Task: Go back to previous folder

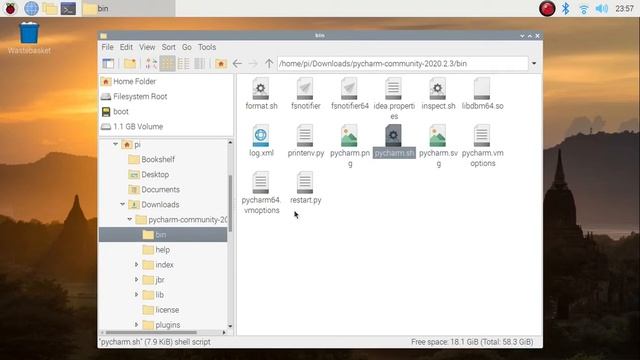Action: click(237, 63)
